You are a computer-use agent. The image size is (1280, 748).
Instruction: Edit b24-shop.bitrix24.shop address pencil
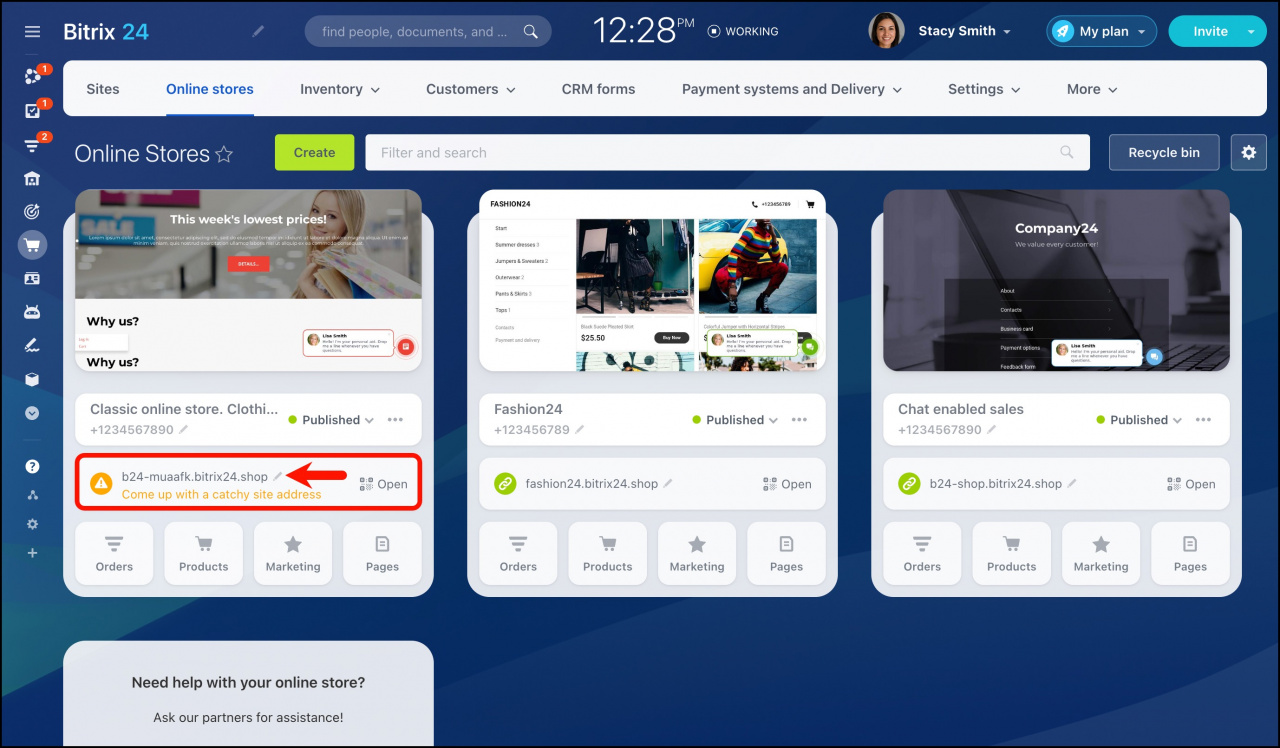point(1072,484)
